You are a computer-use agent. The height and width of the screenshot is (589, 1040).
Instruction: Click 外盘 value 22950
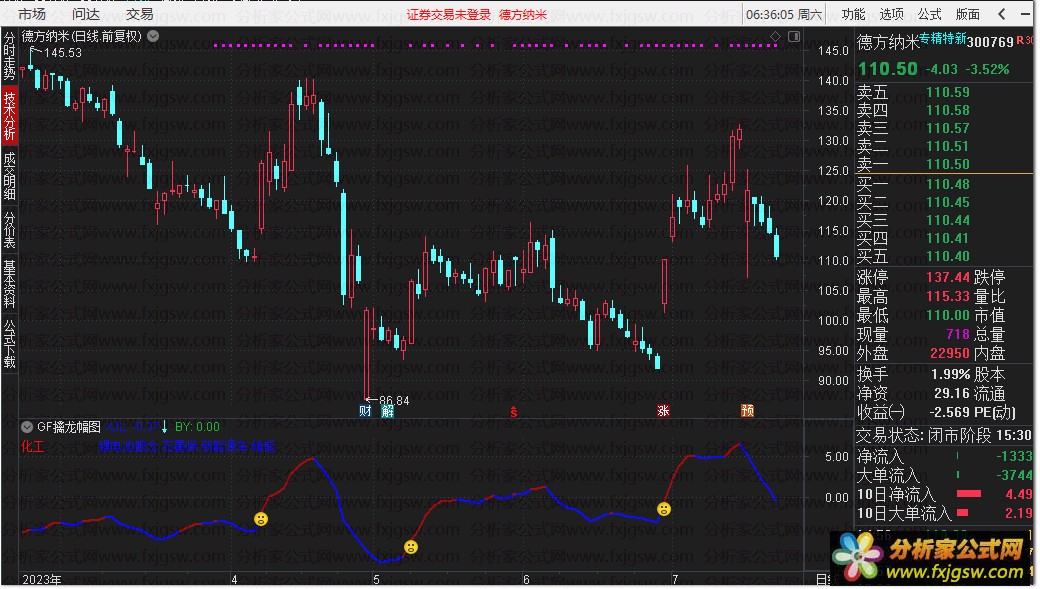tap(950, 354)
